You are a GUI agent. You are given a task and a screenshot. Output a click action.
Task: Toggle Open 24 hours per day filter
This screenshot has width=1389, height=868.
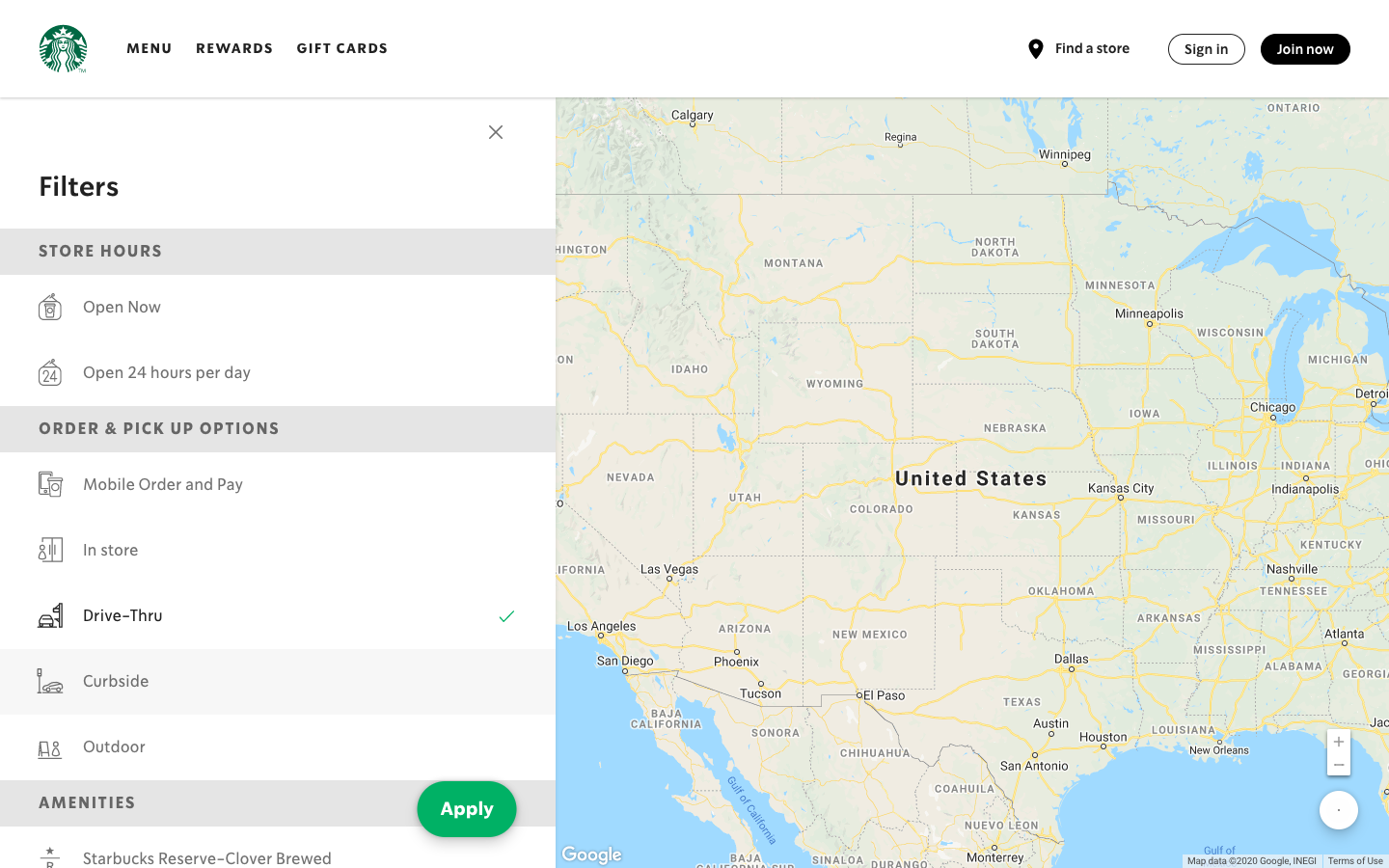point(278,373)
